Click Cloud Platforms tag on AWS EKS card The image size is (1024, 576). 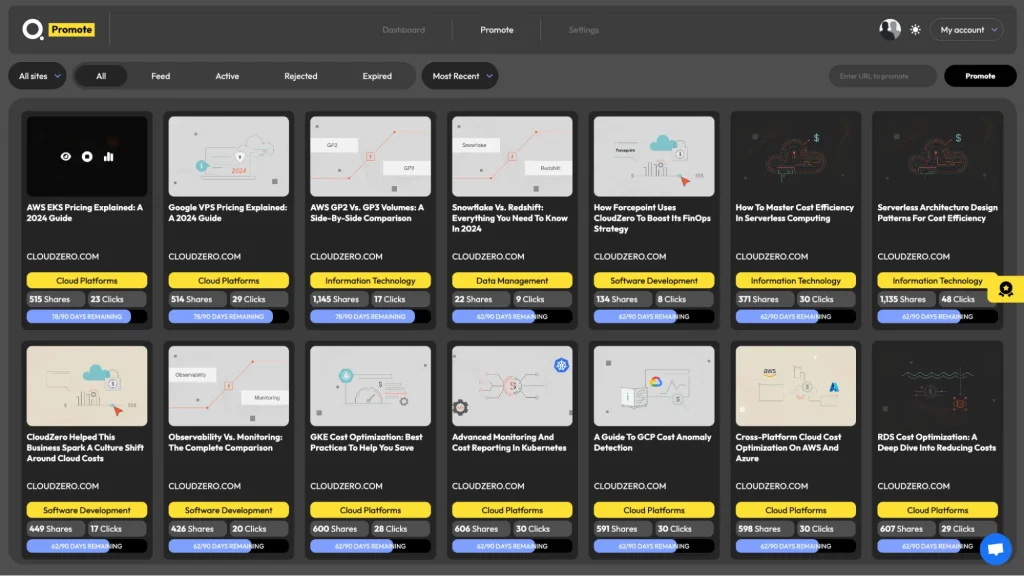(x=87, y=281)
